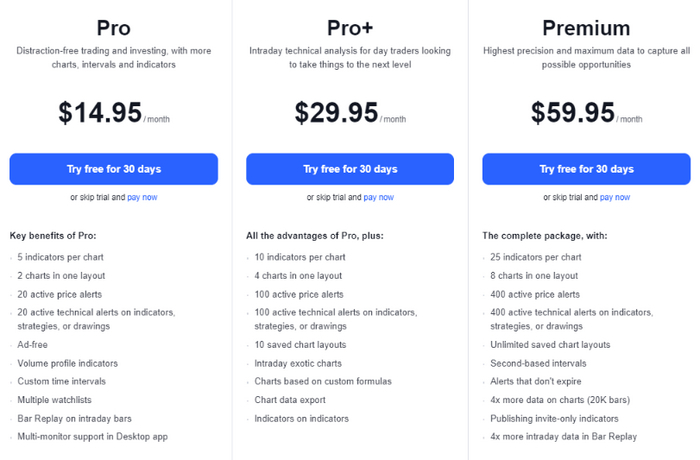Screen dimensions: 700x460
Task: Open the Premium plan pay now link
Action: pos(614,197)
